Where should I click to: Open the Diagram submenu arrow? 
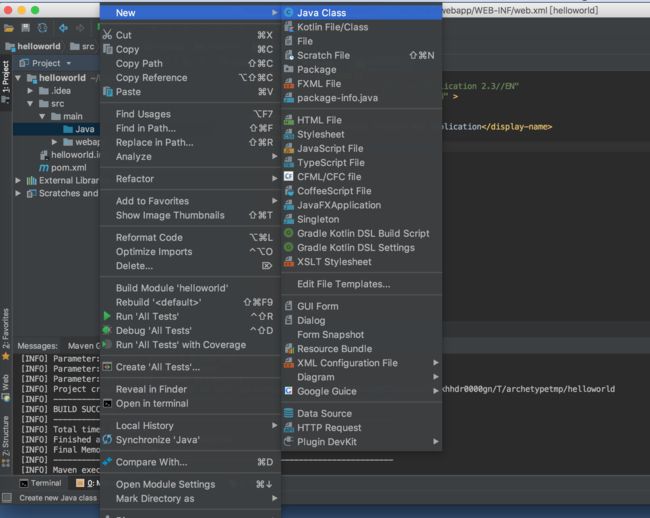[x=436, y=377]
